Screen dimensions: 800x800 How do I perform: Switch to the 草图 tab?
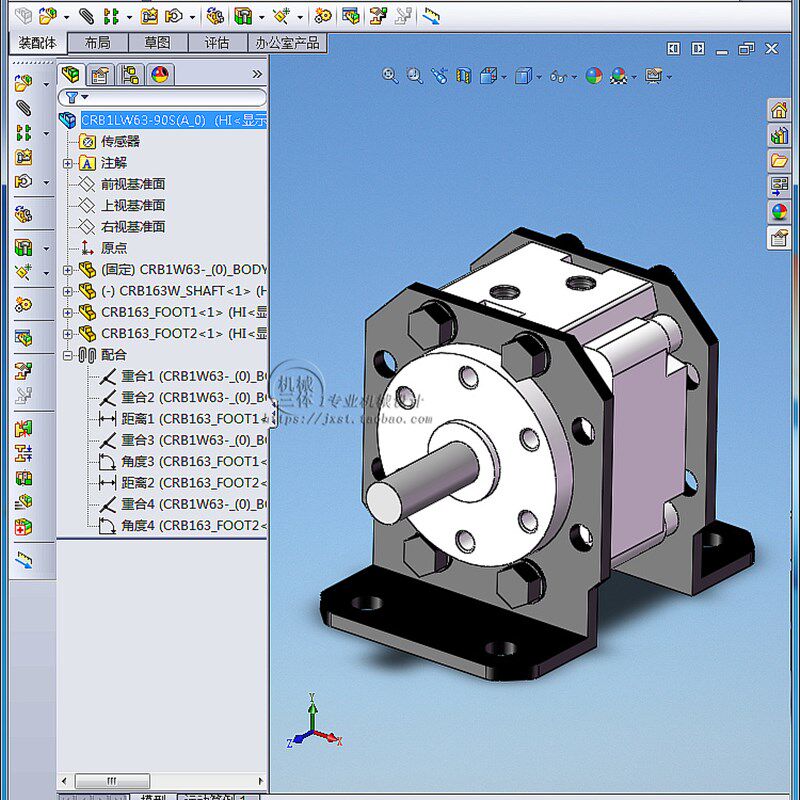(x=158, y=43)
